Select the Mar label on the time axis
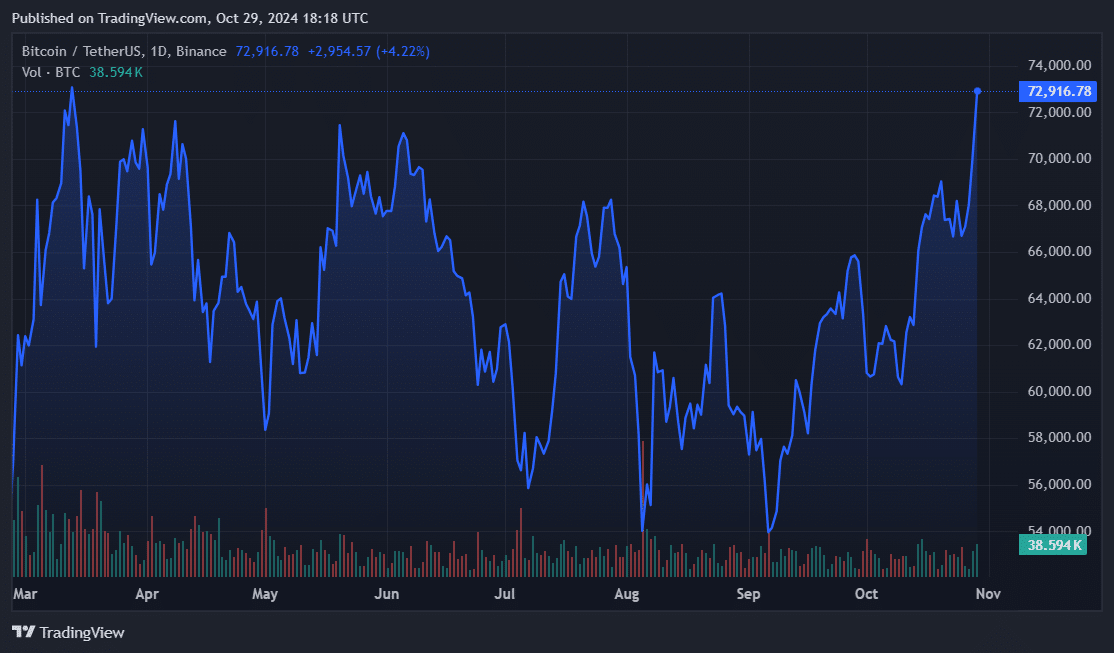This screenshot has height=653, width=1114. (x=25, y=594)
